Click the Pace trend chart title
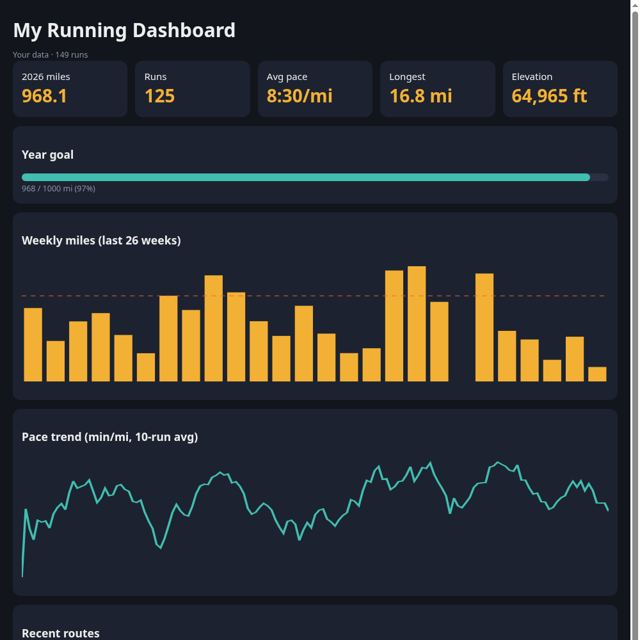 [x=110, y=437]
